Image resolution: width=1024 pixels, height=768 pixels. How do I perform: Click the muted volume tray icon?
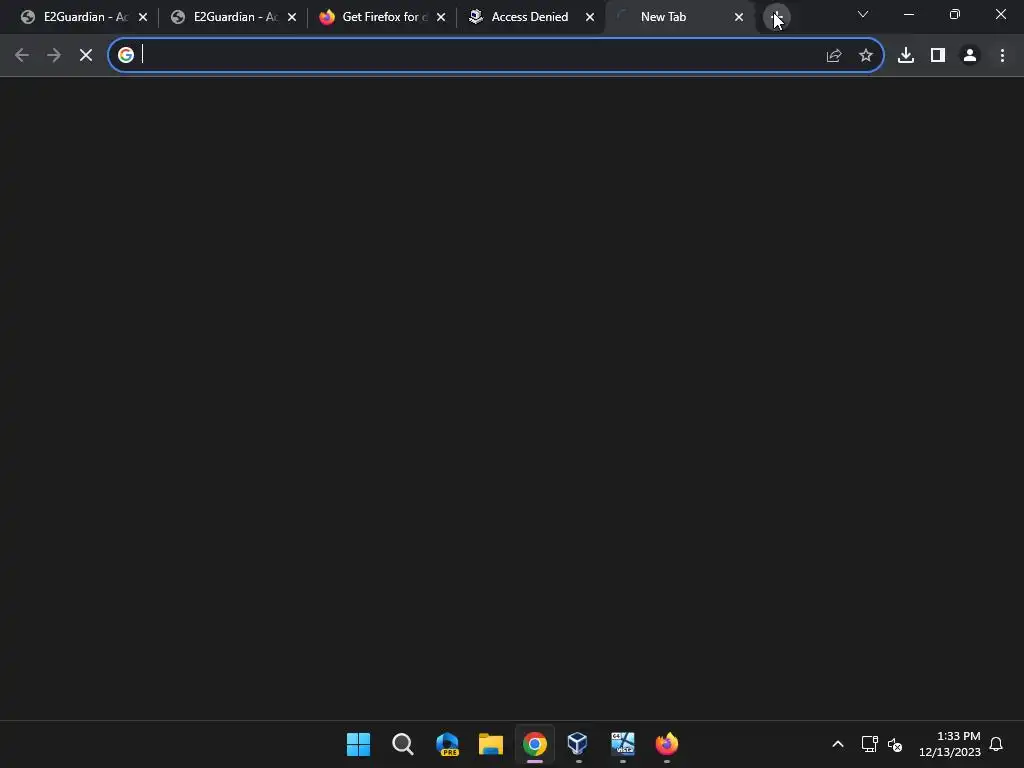tap(895, 744)
